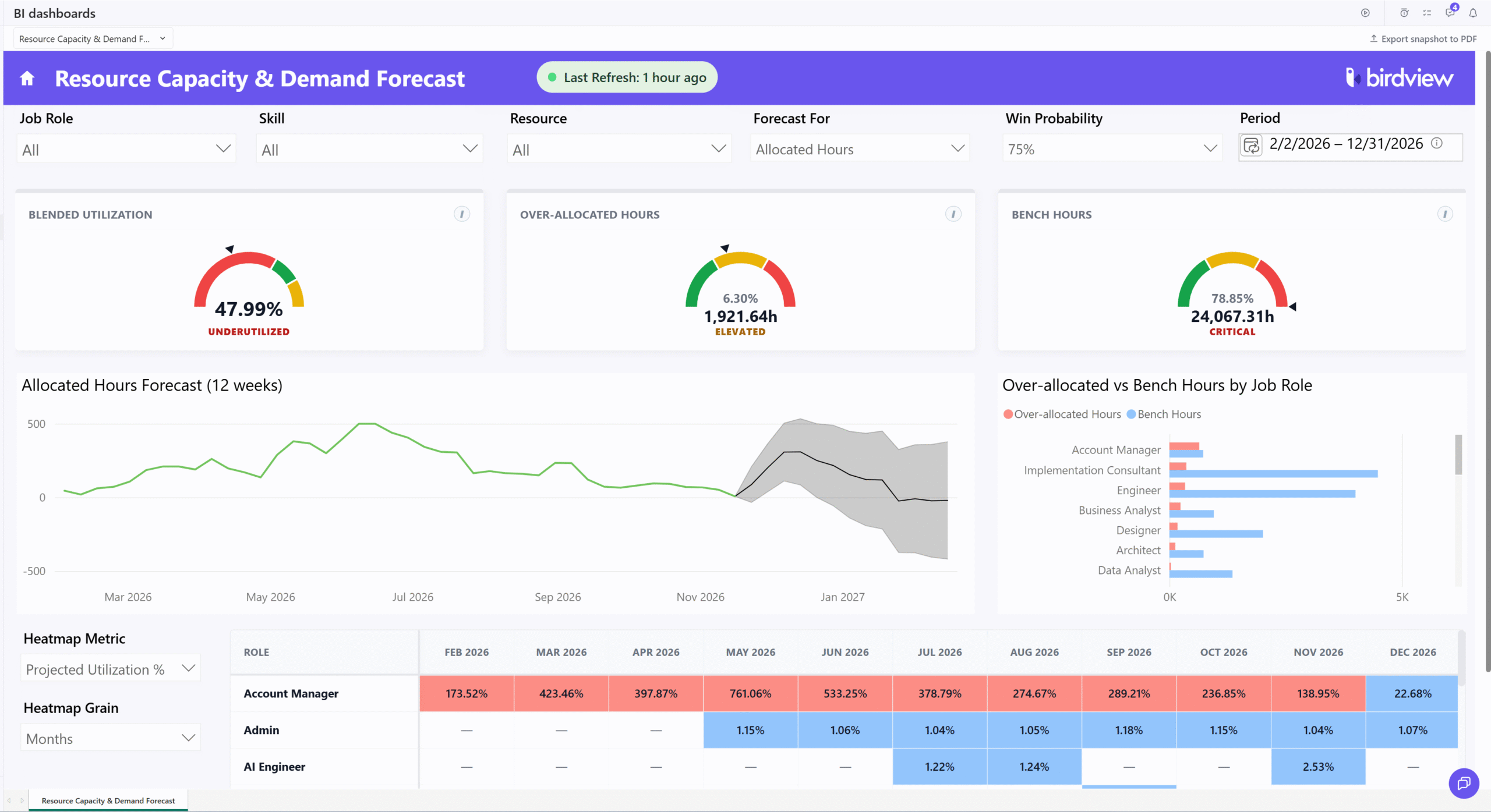Open the notifications bell

coord(1473,13)
